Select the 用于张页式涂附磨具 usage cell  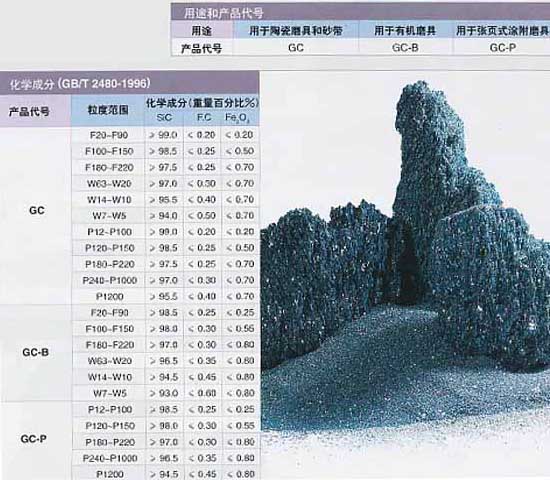click(502, 31)
